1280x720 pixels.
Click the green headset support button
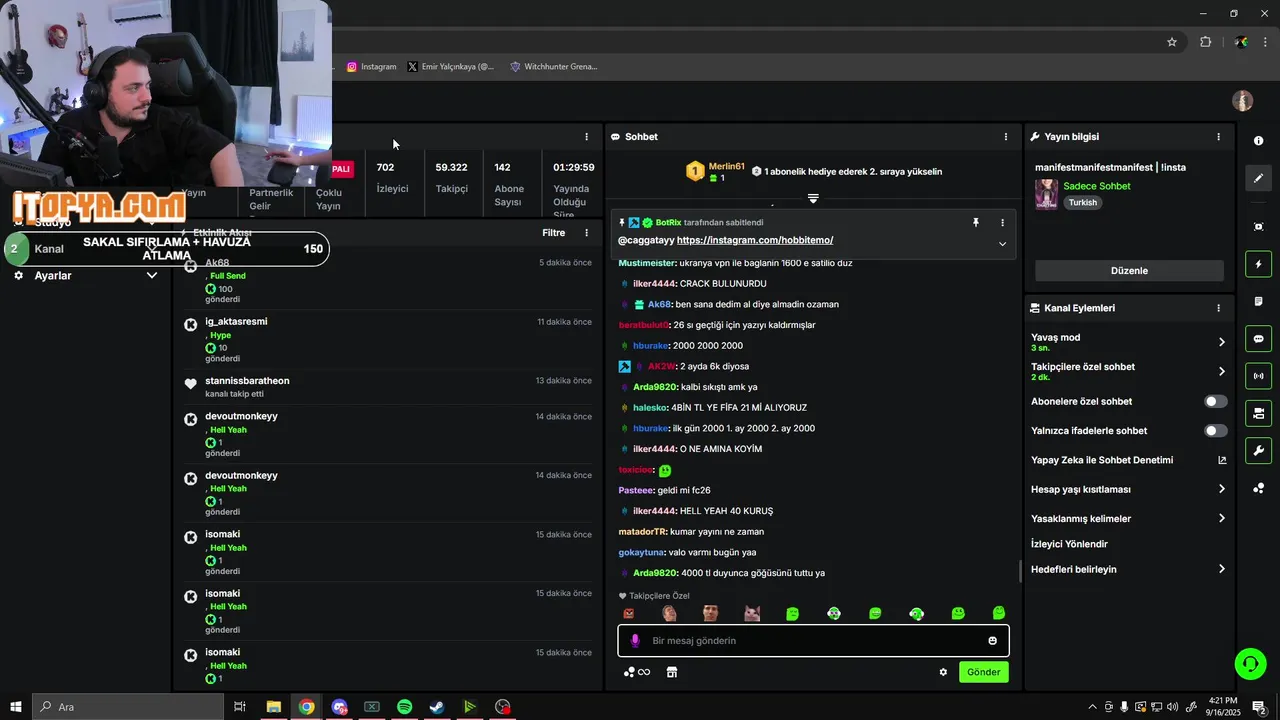click(x=1249, y=663)
